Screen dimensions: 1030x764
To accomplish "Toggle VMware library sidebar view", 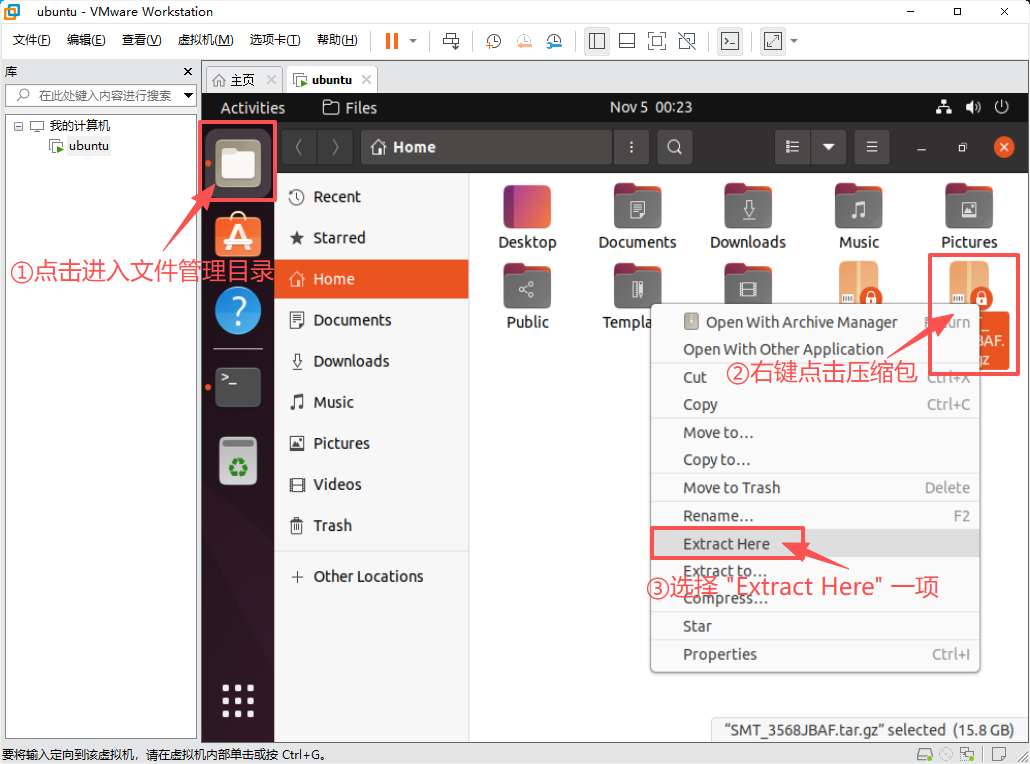I will point(597,41).
